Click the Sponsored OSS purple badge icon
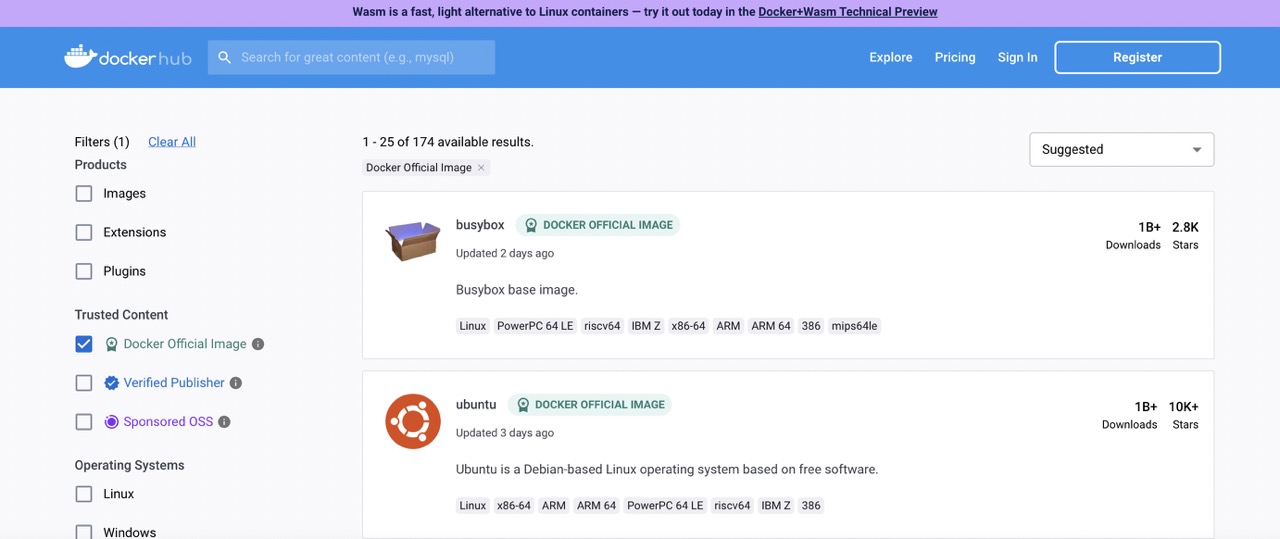Image resolution: width=1280 pixels, height=539 pixels. click(x=112, y=422)
